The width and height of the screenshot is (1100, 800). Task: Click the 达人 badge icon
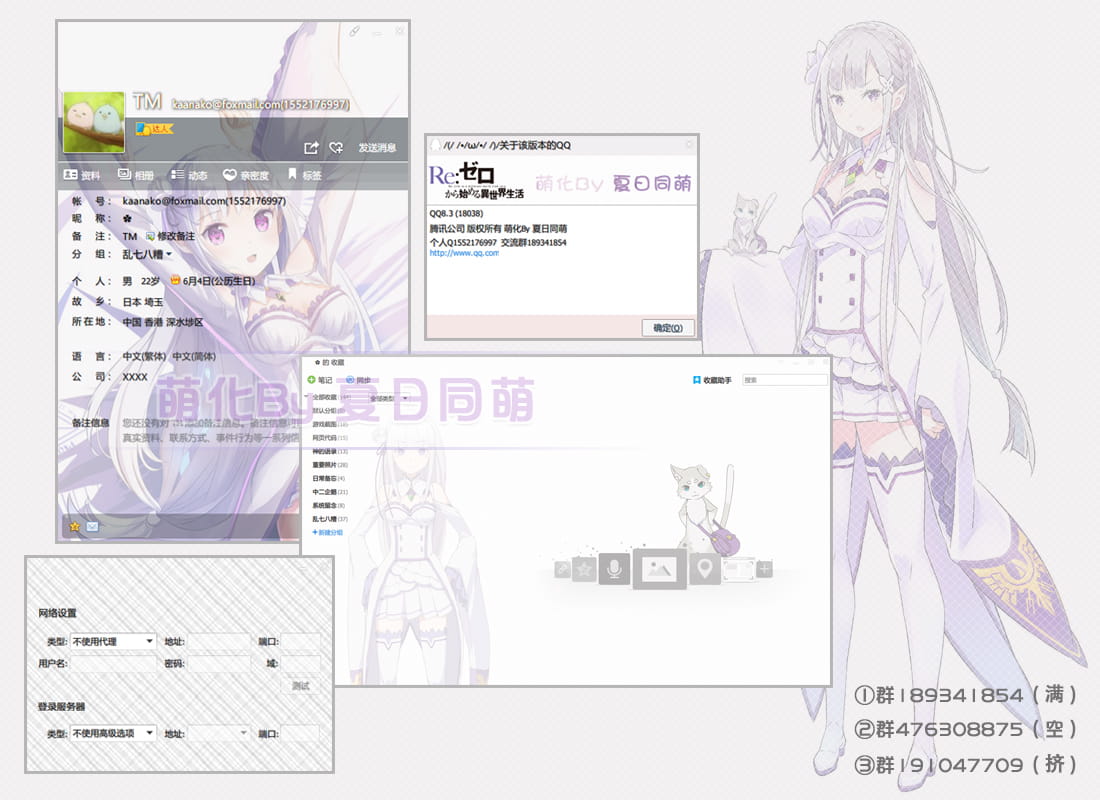click(154, 128)
